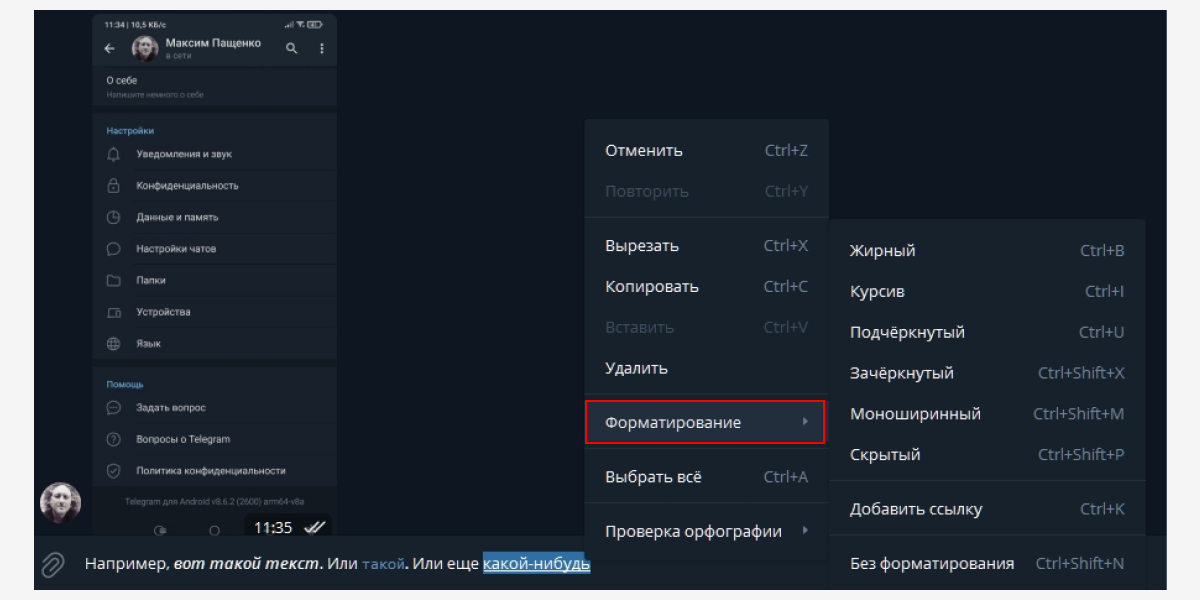Click the sender avatar thumbnail beside message
Image resolution: width=1200 pixels, height=600 pixels.
[x=60, y=503]
